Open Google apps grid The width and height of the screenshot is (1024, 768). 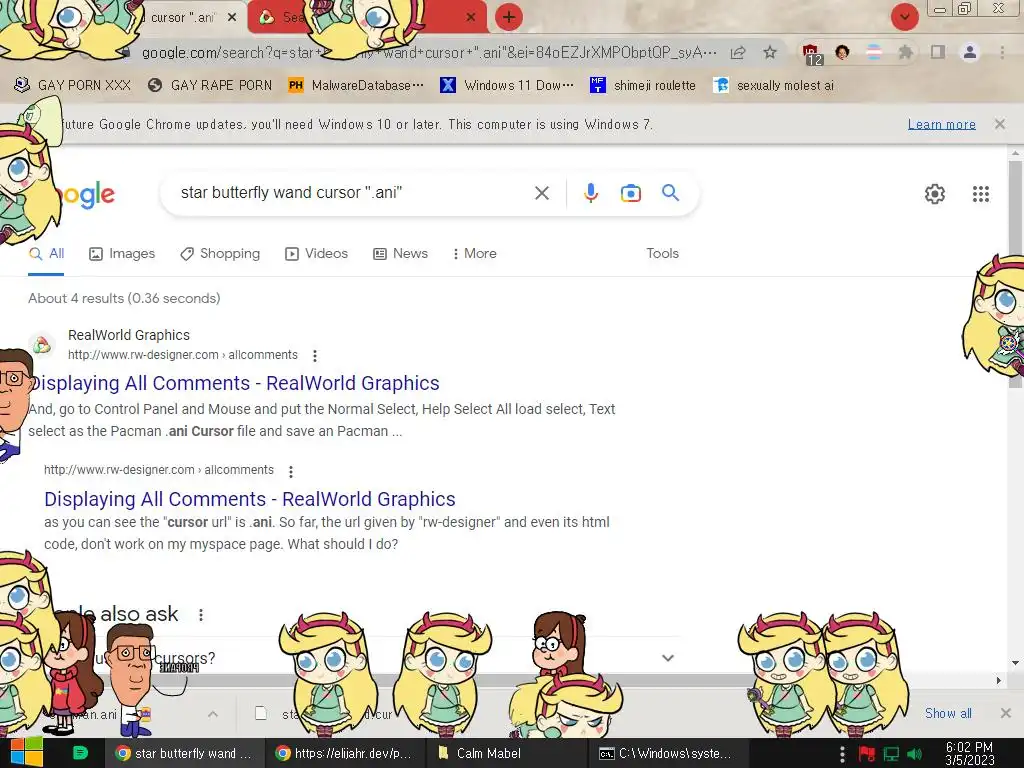coord(980,194)
